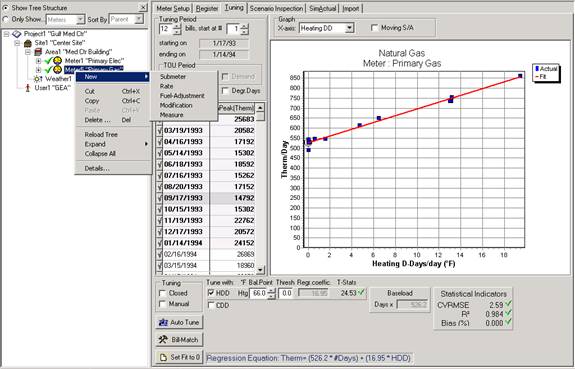The image size is (575, 369).
Task: Check the CDD checkbox
Action: coord(211,305)
